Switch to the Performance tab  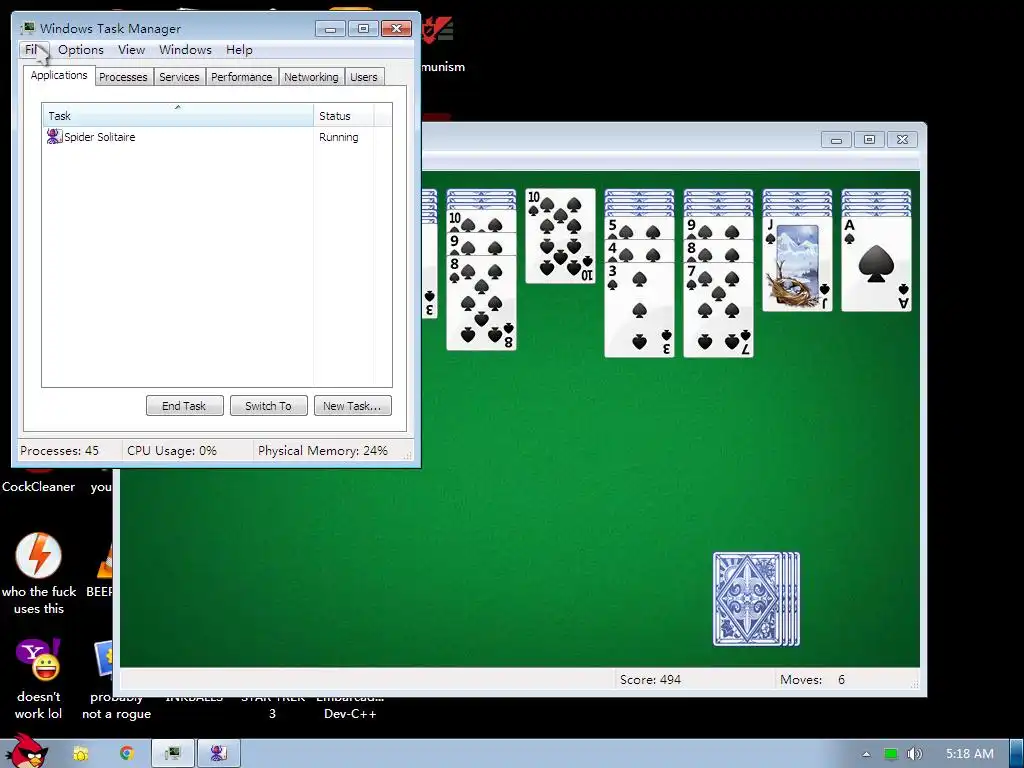pyautogui.click(x=242, y=77)
